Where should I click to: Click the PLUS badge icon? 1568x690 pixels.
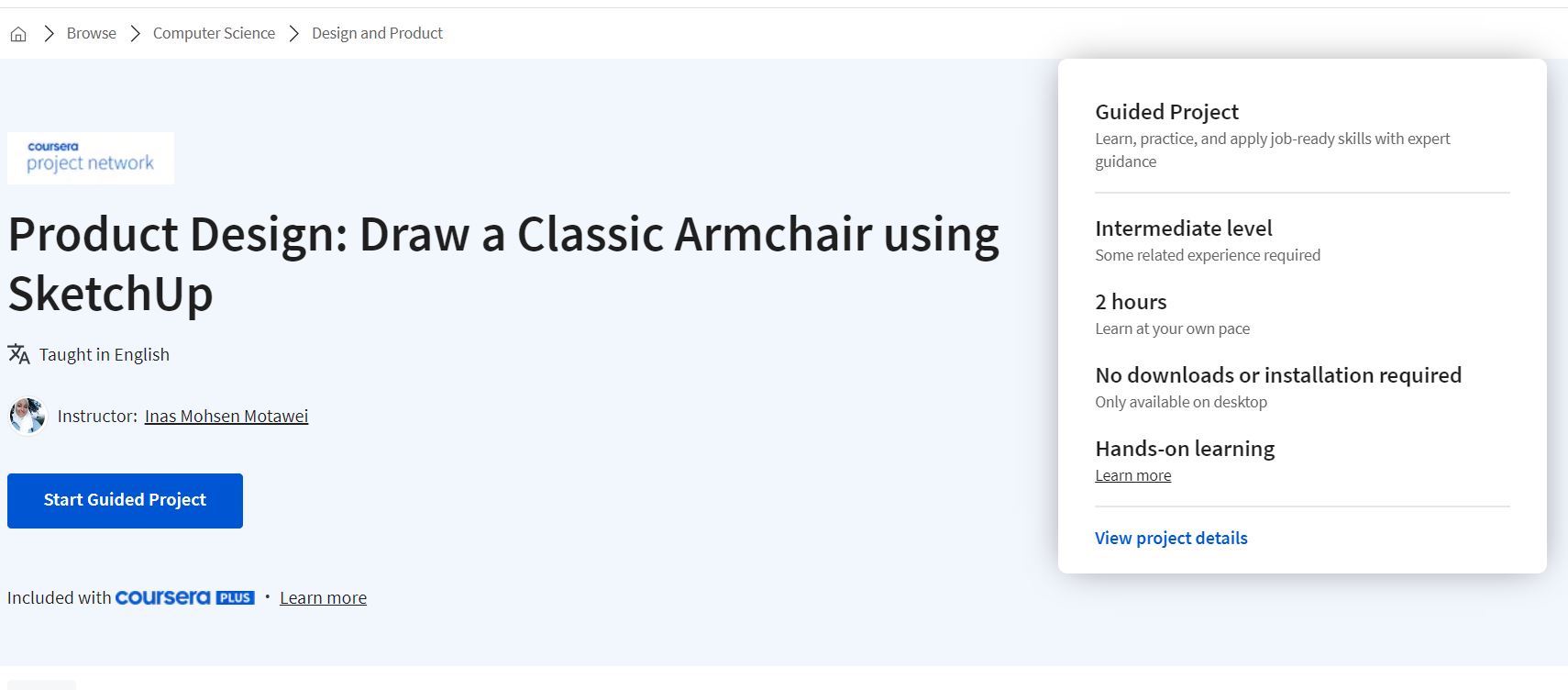235,598
